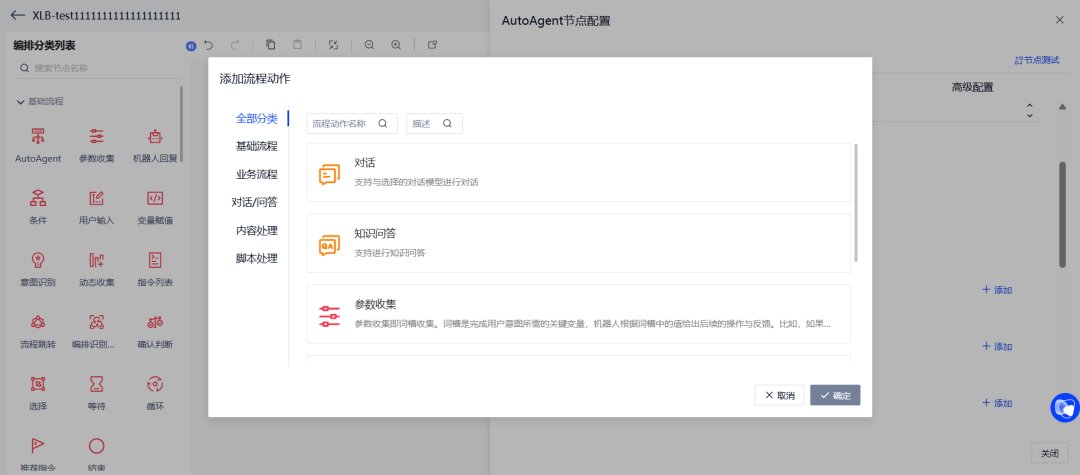The width and height of the screenshot is (1080, 475).
Task: Select the 机器人回复 node icon
Action: tap(155, 136)
